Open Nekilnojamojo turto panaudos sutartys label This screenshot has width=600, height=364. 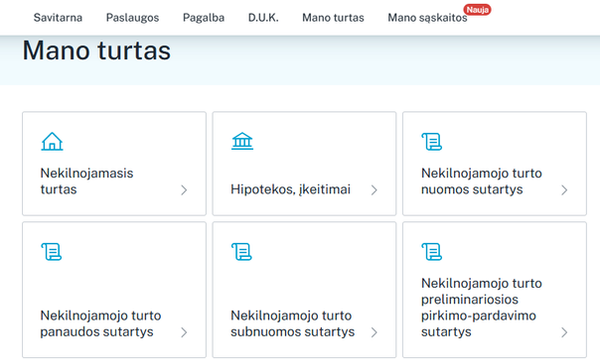(101, 323)
